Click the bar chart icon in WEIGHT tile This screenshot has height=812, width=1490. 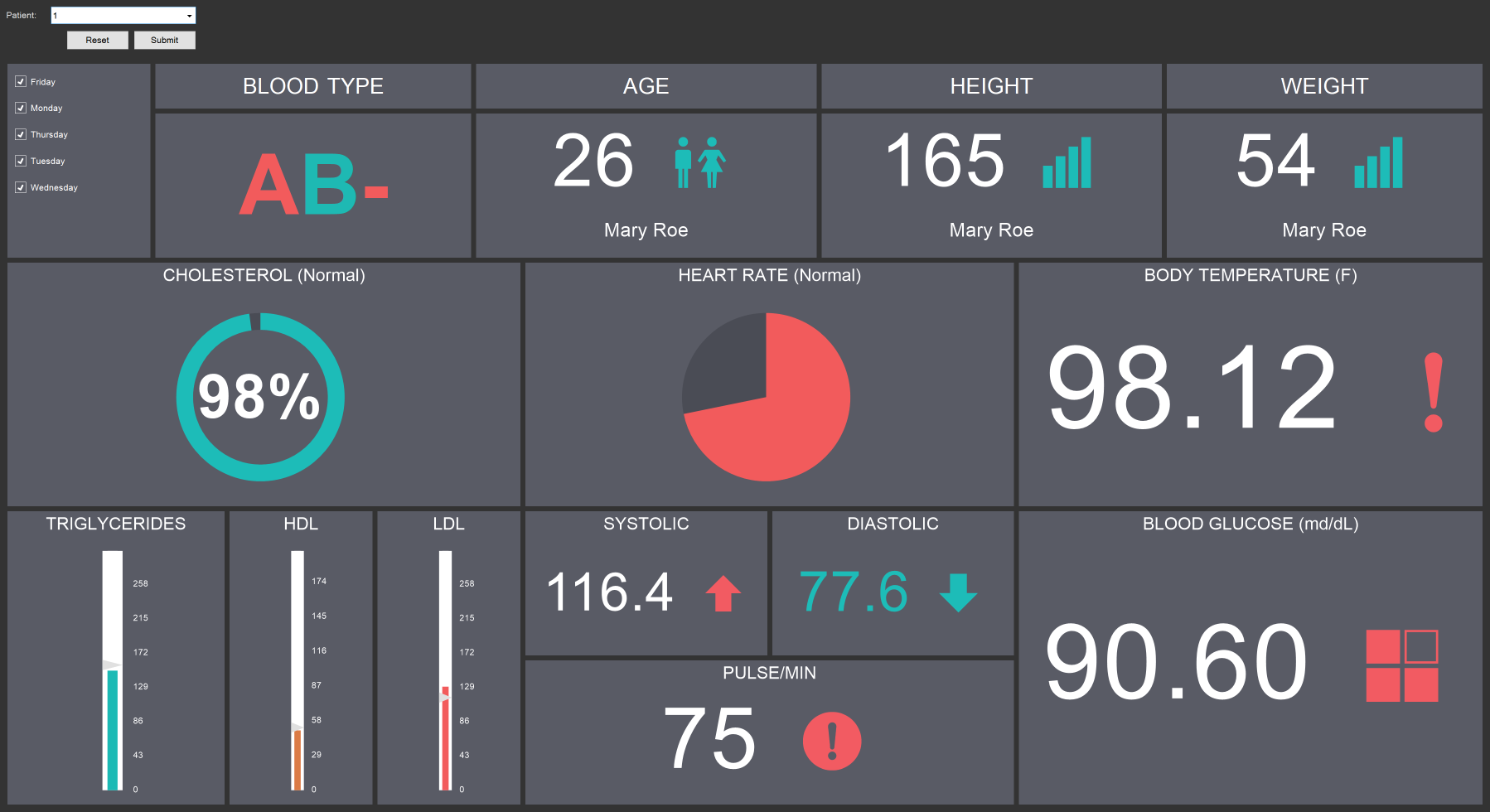point(1379,164)
